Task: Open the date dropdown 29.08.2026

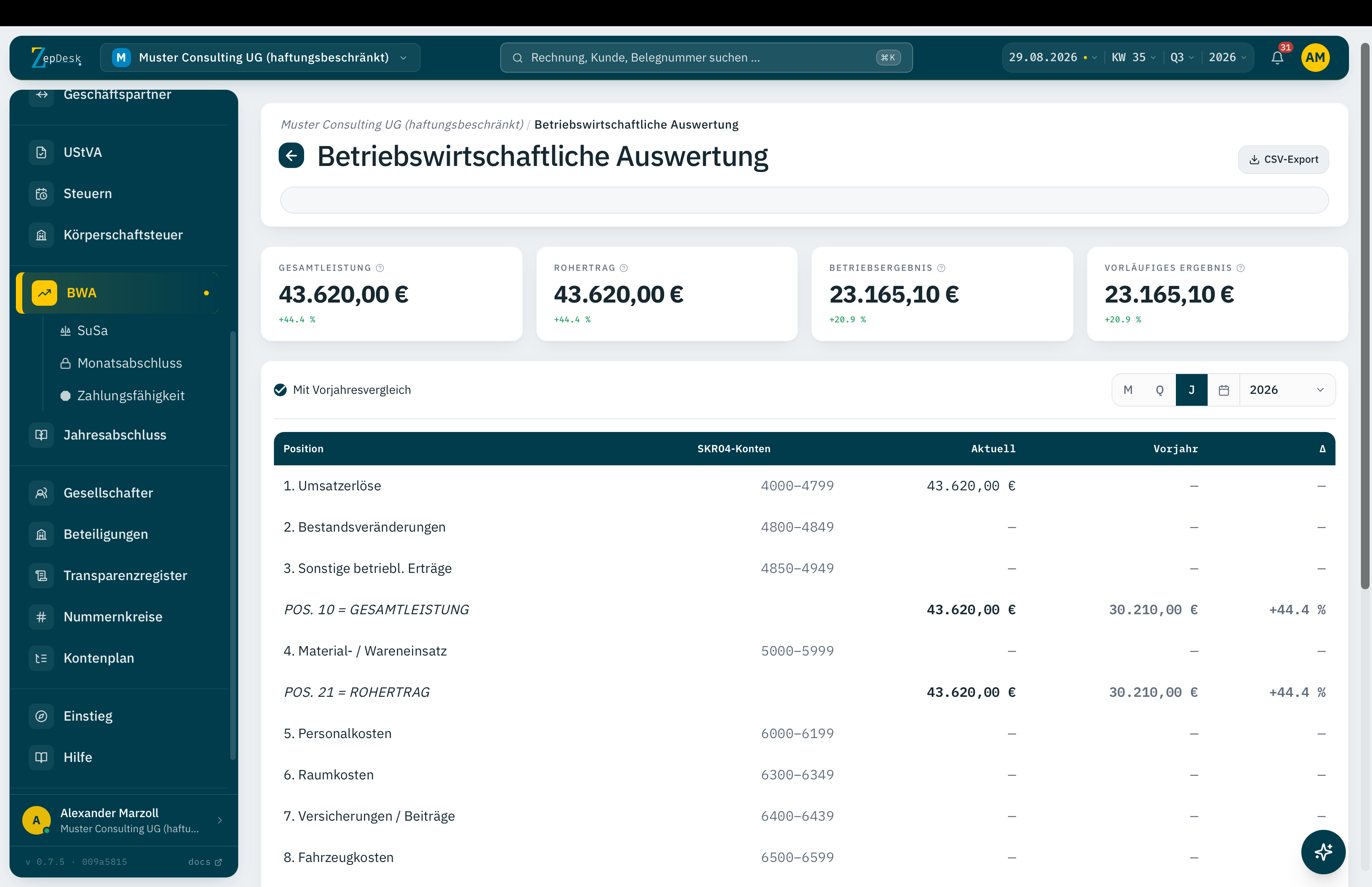Action: [1052, 58]
